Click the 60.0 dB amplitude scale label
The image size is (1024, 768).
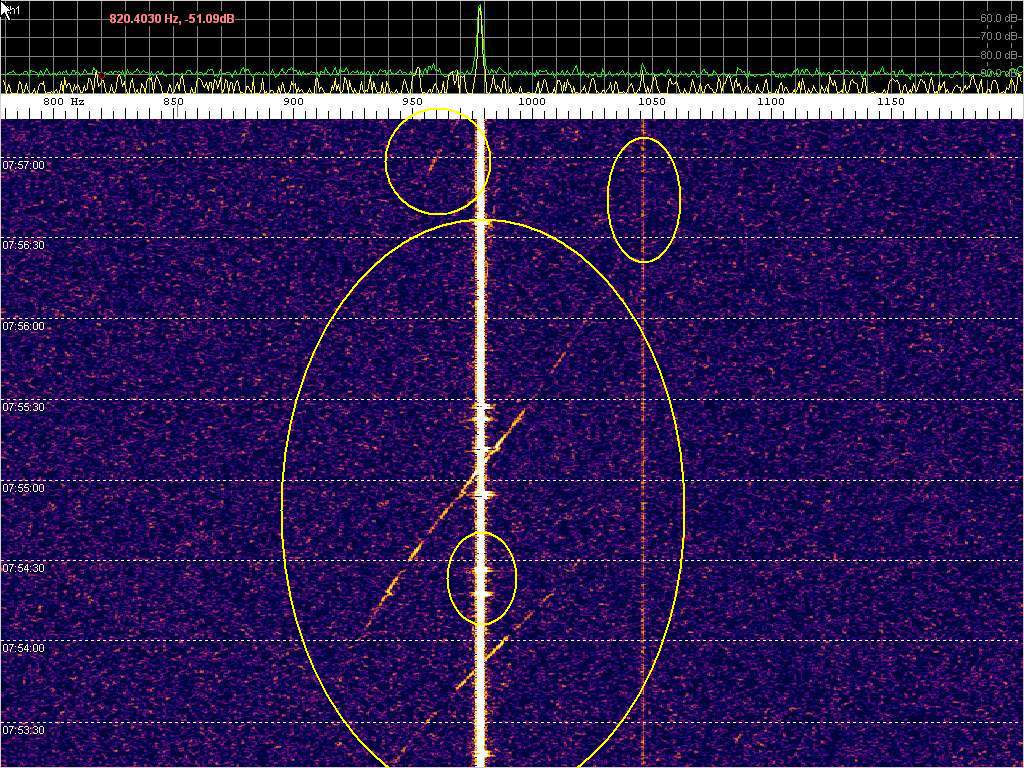point(997,18)
